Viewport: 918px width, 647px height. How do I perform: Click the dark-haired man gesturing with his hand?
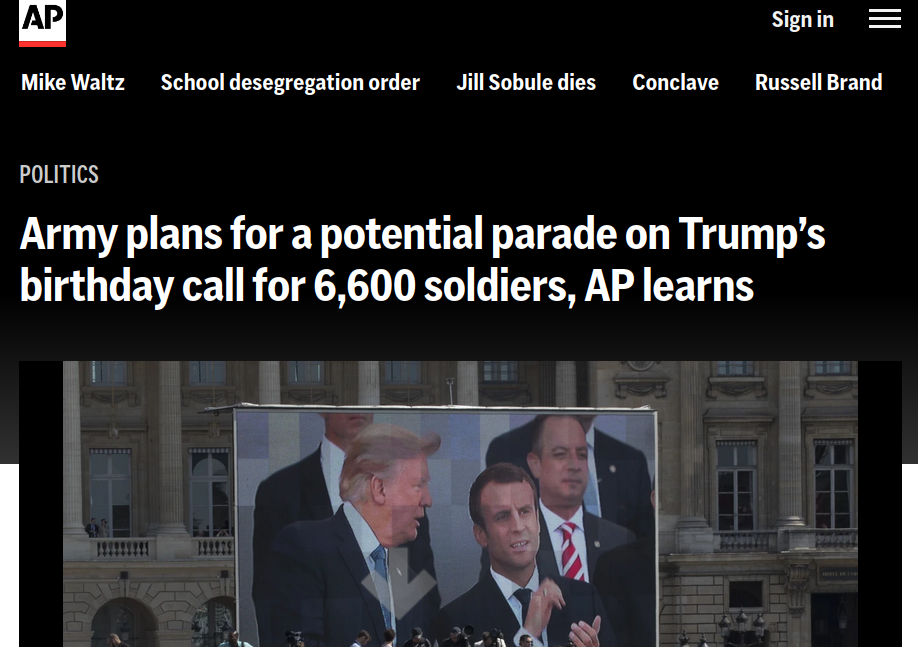click(x=515, y=556)
